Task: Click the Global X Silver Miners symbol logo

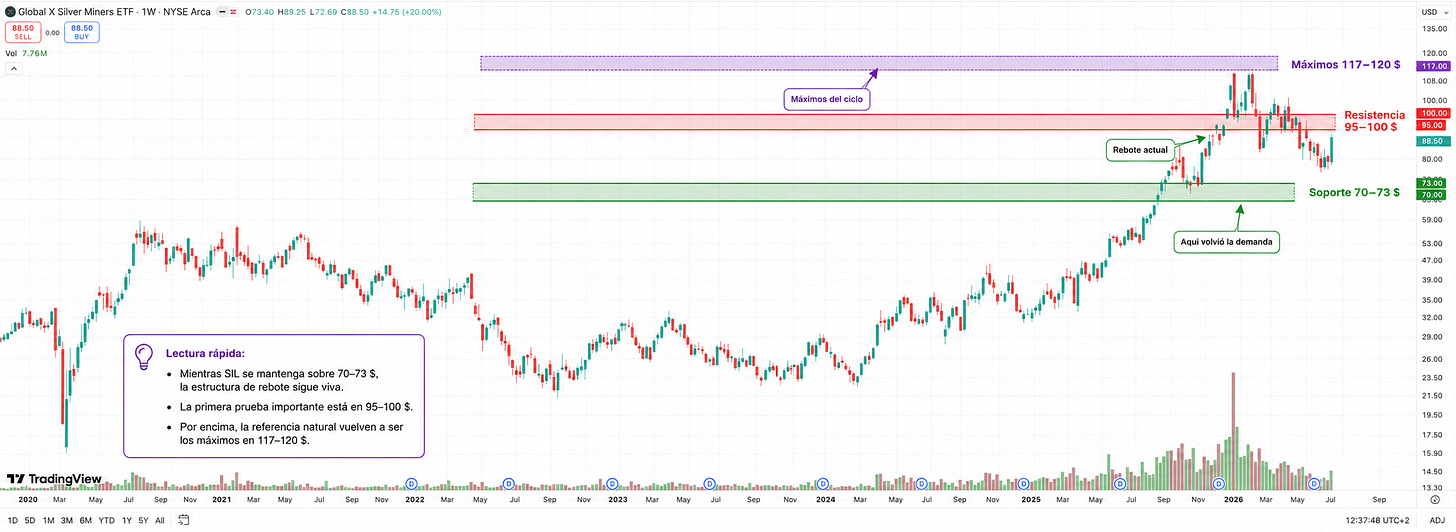Action: 9,11
